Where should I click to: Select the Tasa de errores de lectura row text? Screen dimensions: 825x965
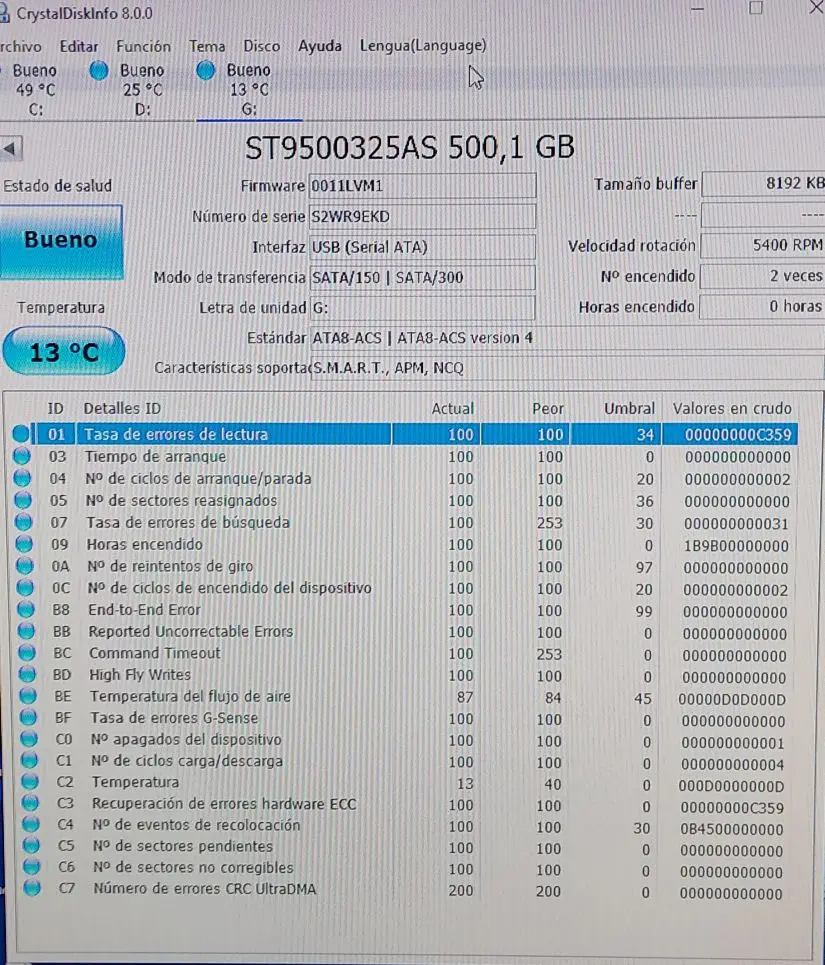176,434
